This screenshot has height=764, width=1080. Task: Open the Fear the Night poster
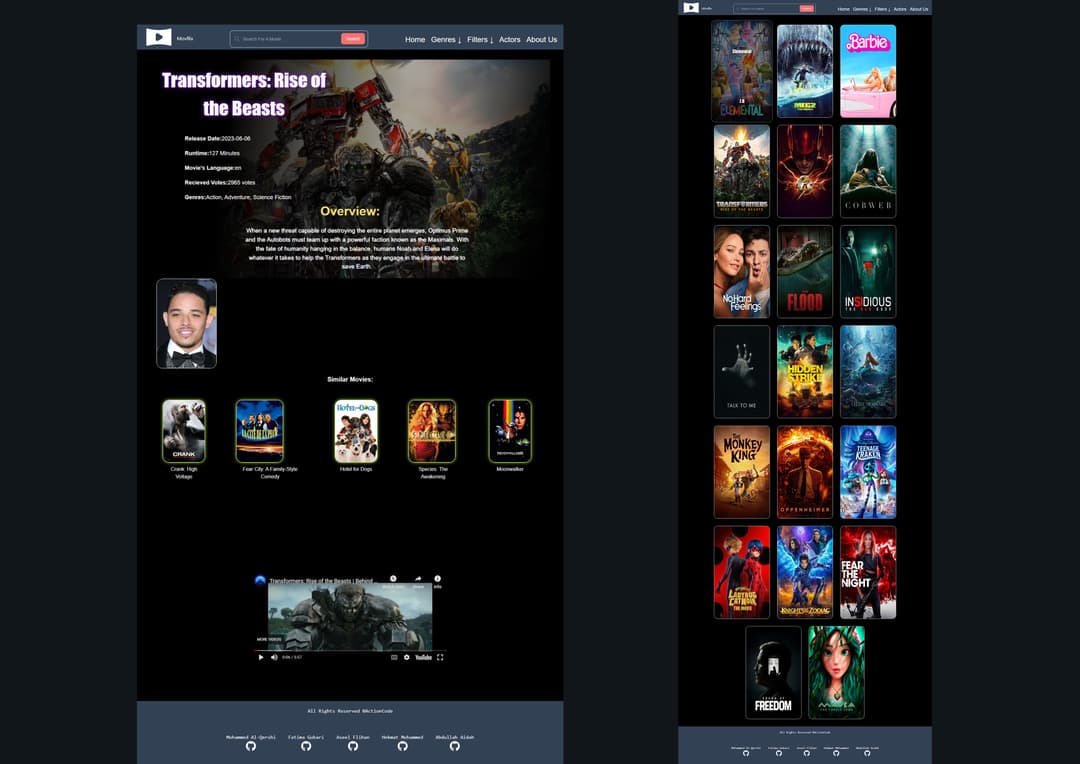[x=869, y=572]
